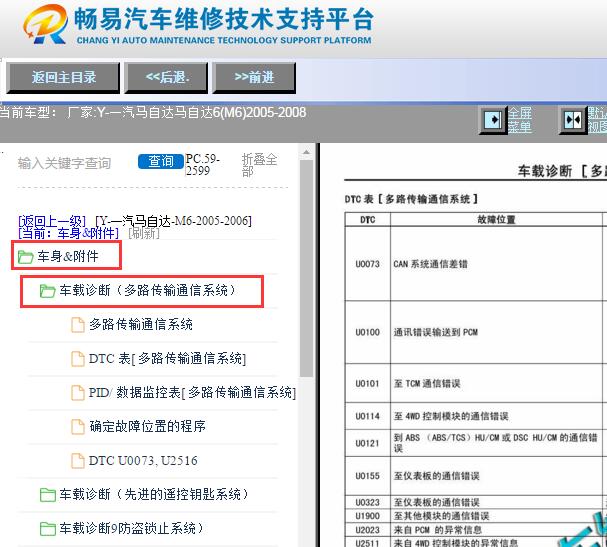Screen dimensions: 607x547
Task: Focus the keyword search input field
Action: (74, 163)
